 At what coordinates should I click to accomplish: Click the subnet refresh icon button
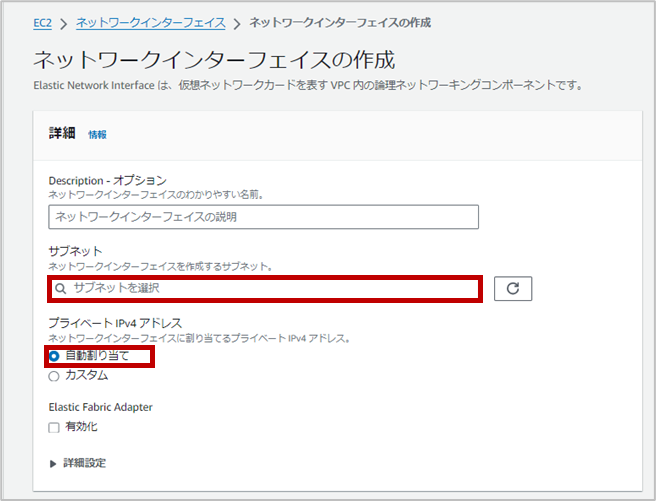tap(513, 289)
